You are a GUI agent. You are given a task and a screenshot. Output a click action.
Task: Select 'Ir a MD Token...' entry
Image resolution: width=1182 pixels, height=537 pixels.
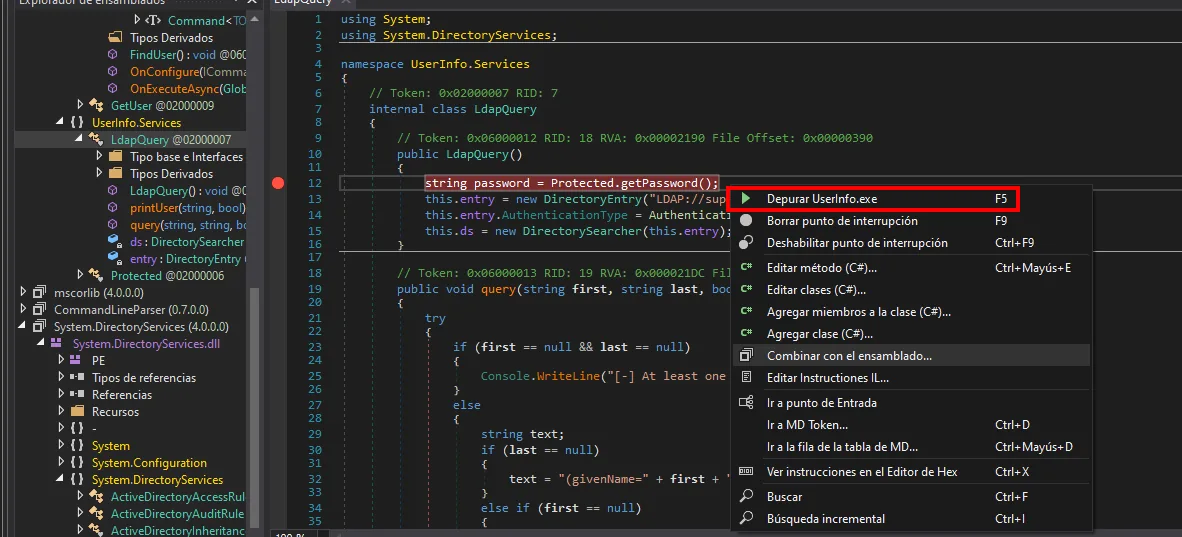pyautogui.click(x=911, y=425)
